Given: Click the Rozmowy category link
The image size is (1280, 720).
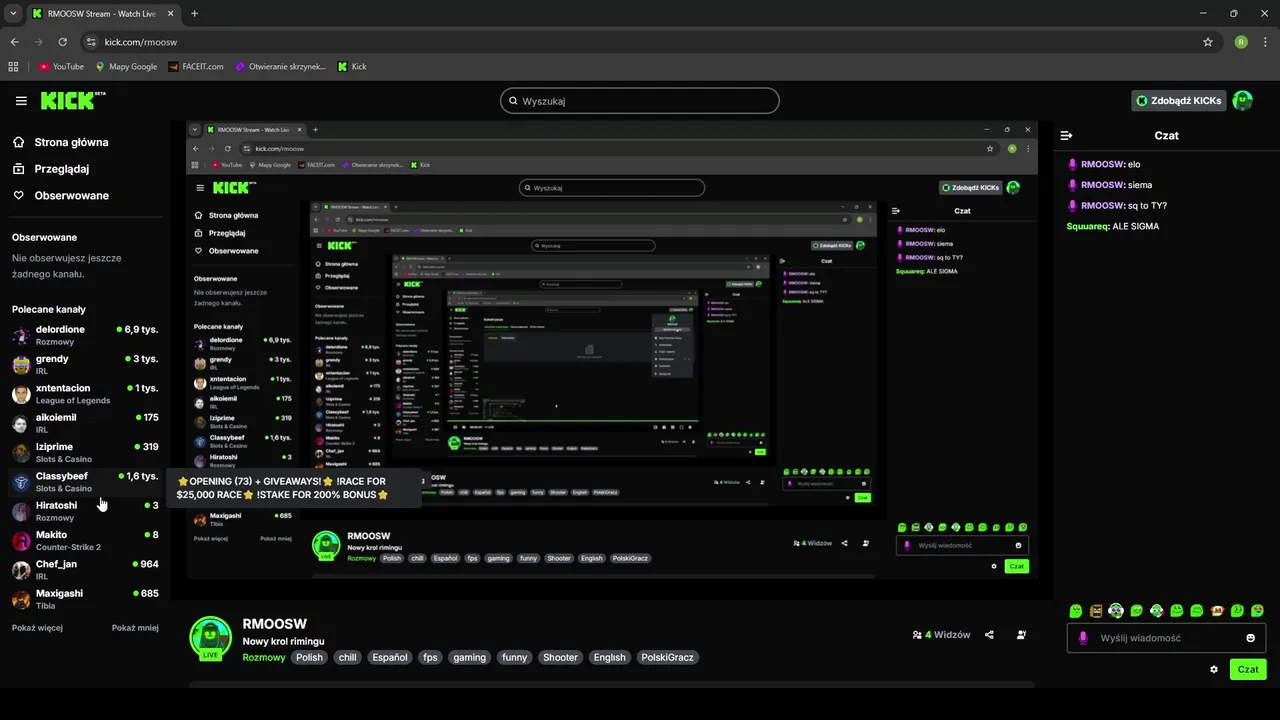Looking at the screenshot, I should pos(264,657).
